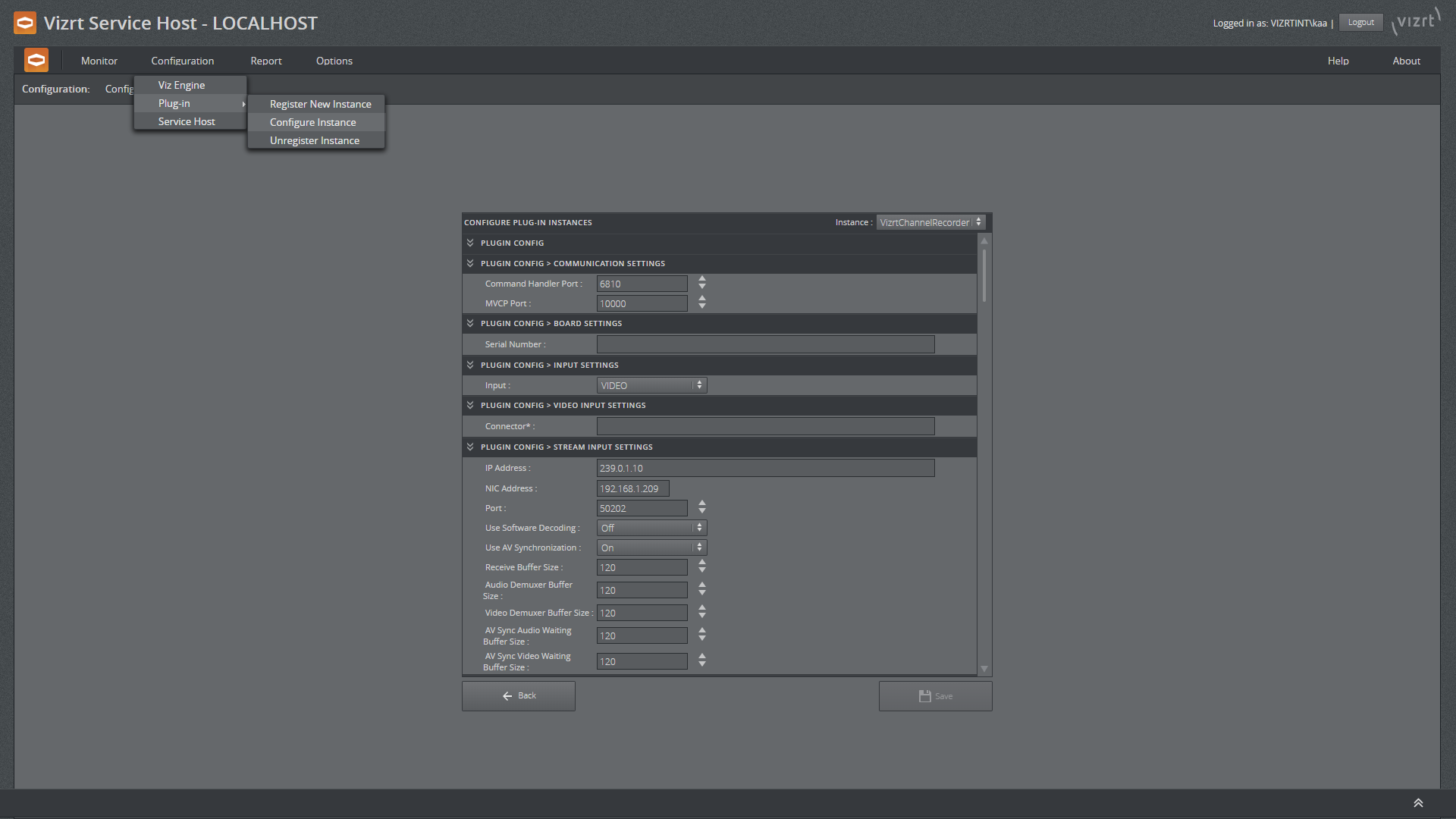Select Configure Instance from Plug-in menu
Screen dimensions: 1456x819
[x=313, y=122]
